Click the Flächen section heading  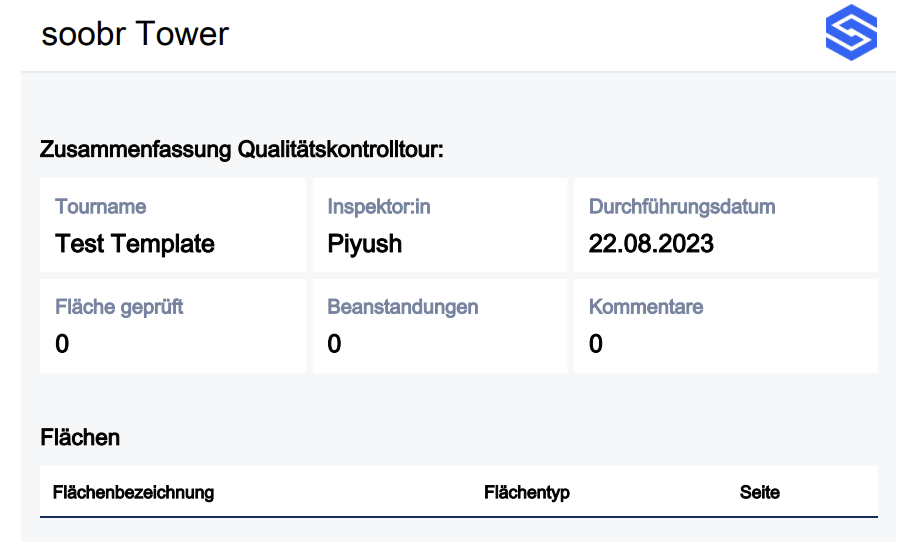click(80, 437)
